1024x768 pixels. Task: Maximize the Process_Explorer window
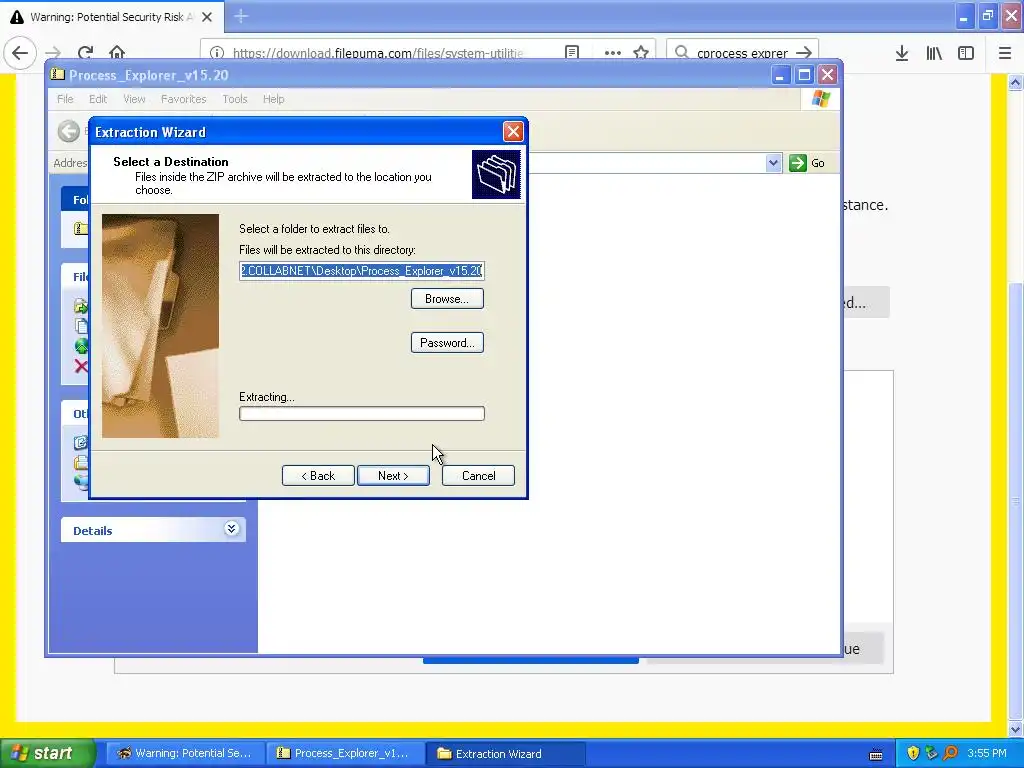click(x=805, y=75)
